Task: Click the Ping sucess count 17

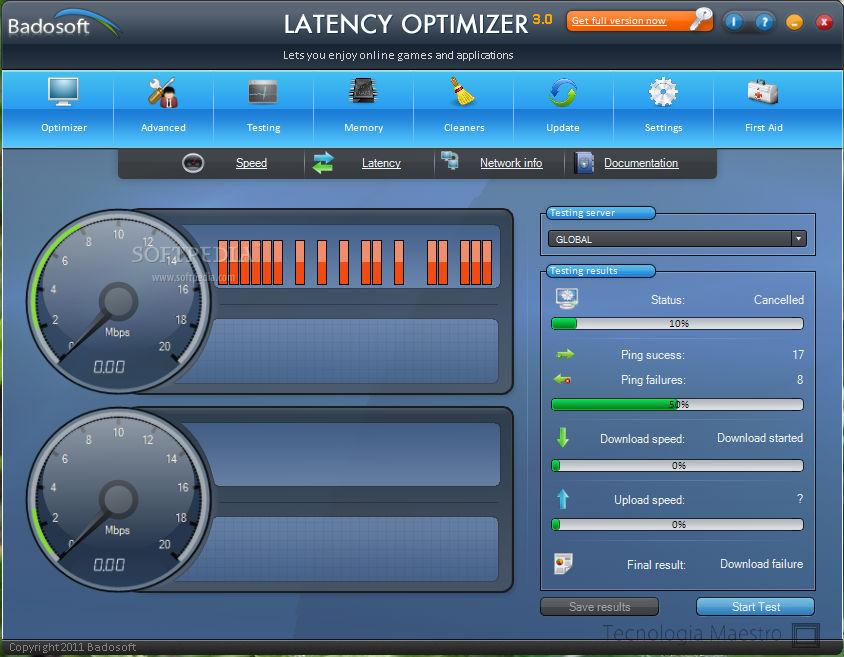Action: point(798,354)
